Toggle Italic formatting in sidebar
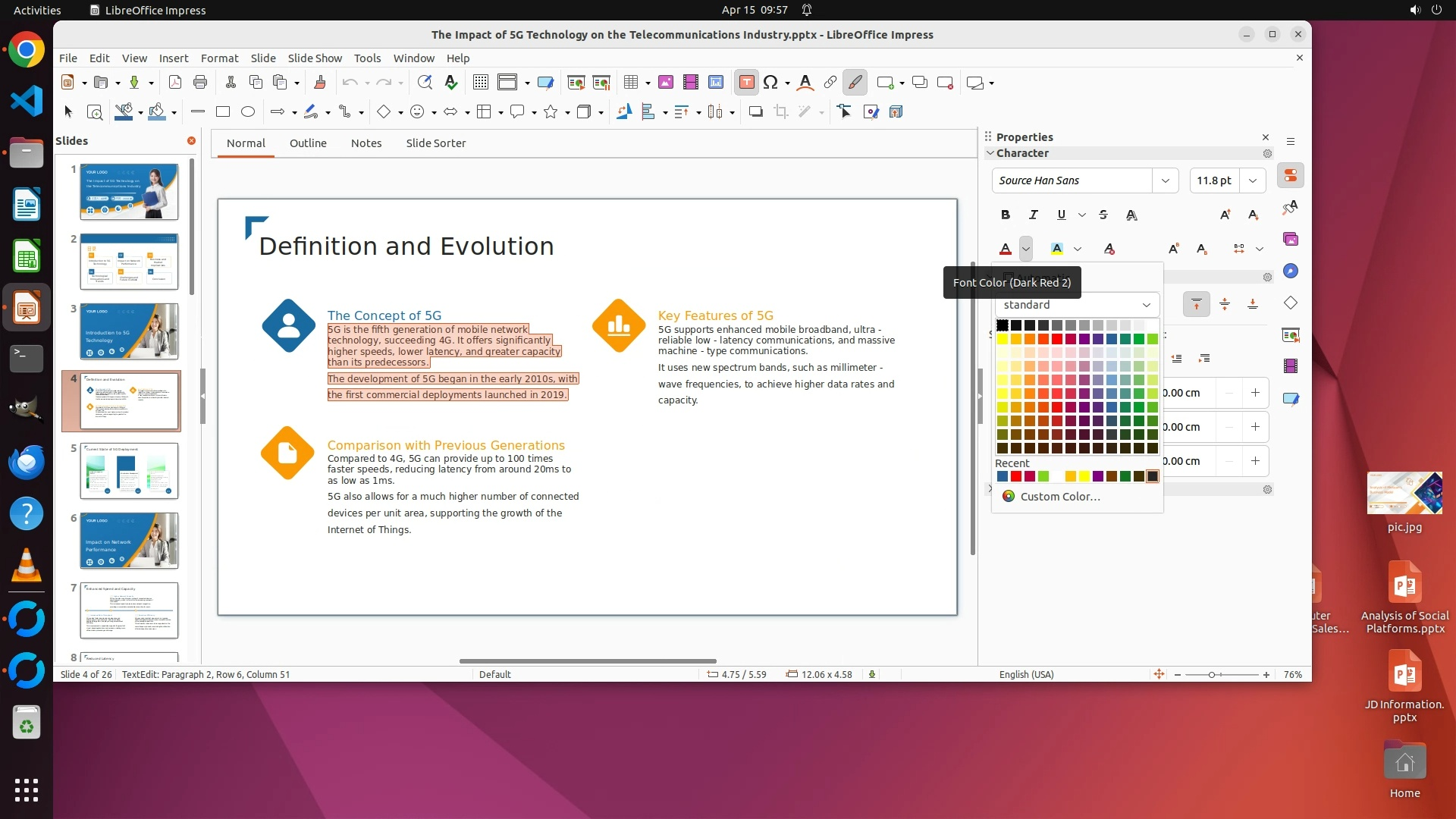This screenshot has width=1456, height=819. [1033, 215]
